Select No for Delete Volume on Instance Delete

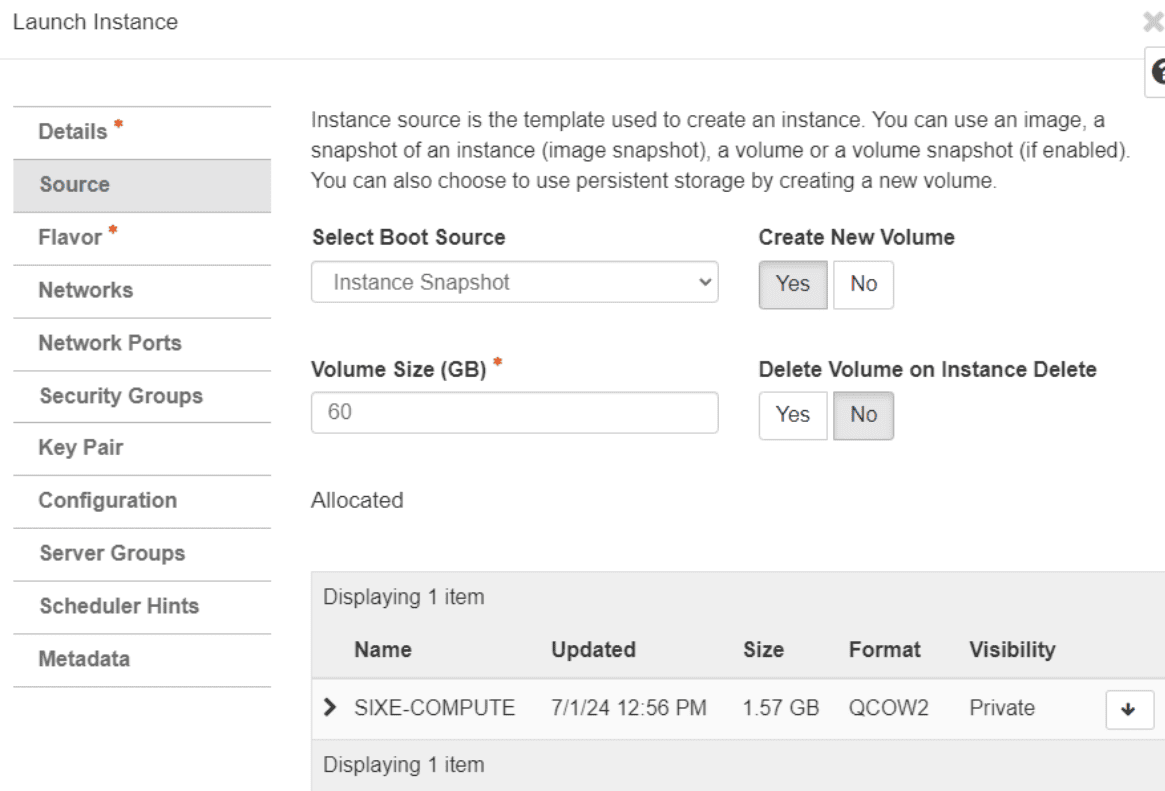863,415
